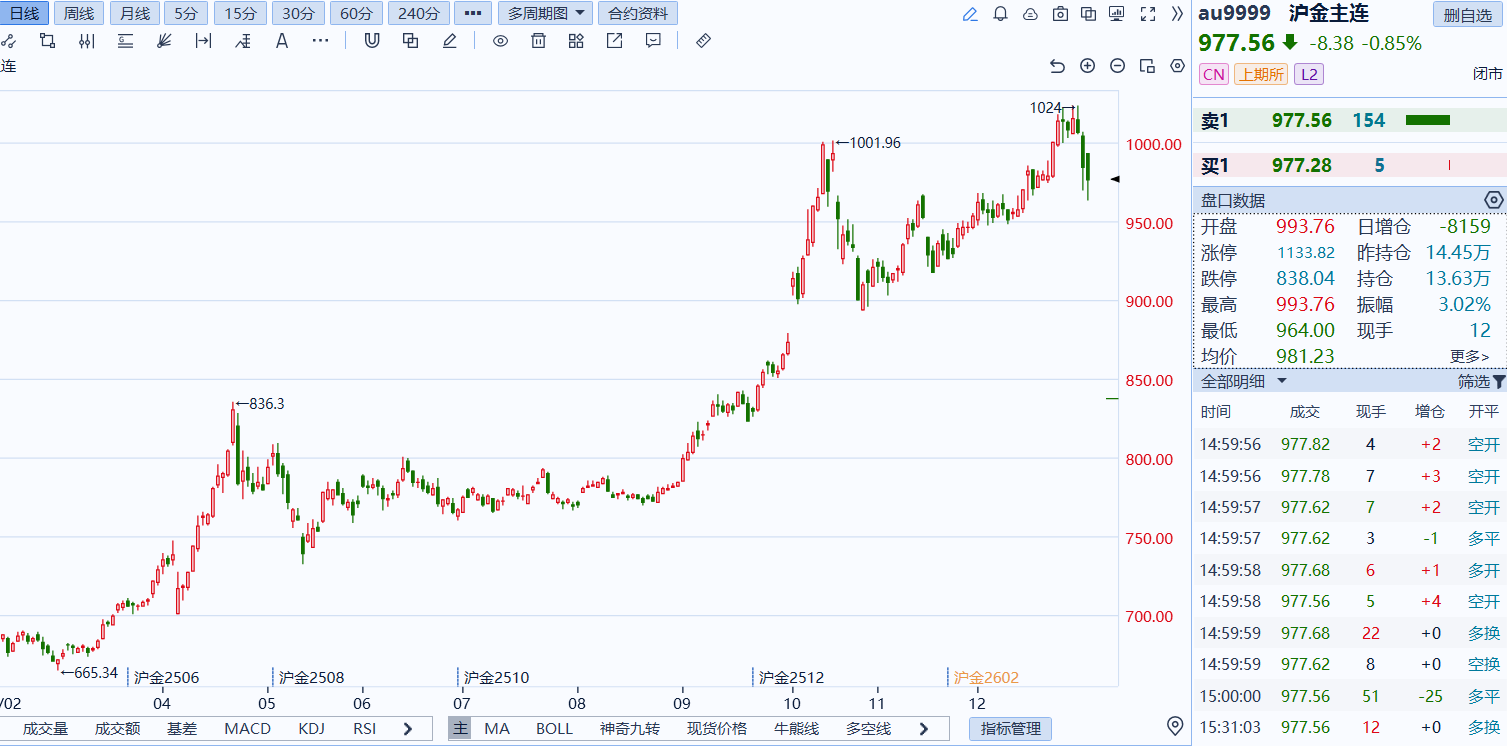Activate the magnet snap tool
This screenshot has height=746, width=1507.
372,40
